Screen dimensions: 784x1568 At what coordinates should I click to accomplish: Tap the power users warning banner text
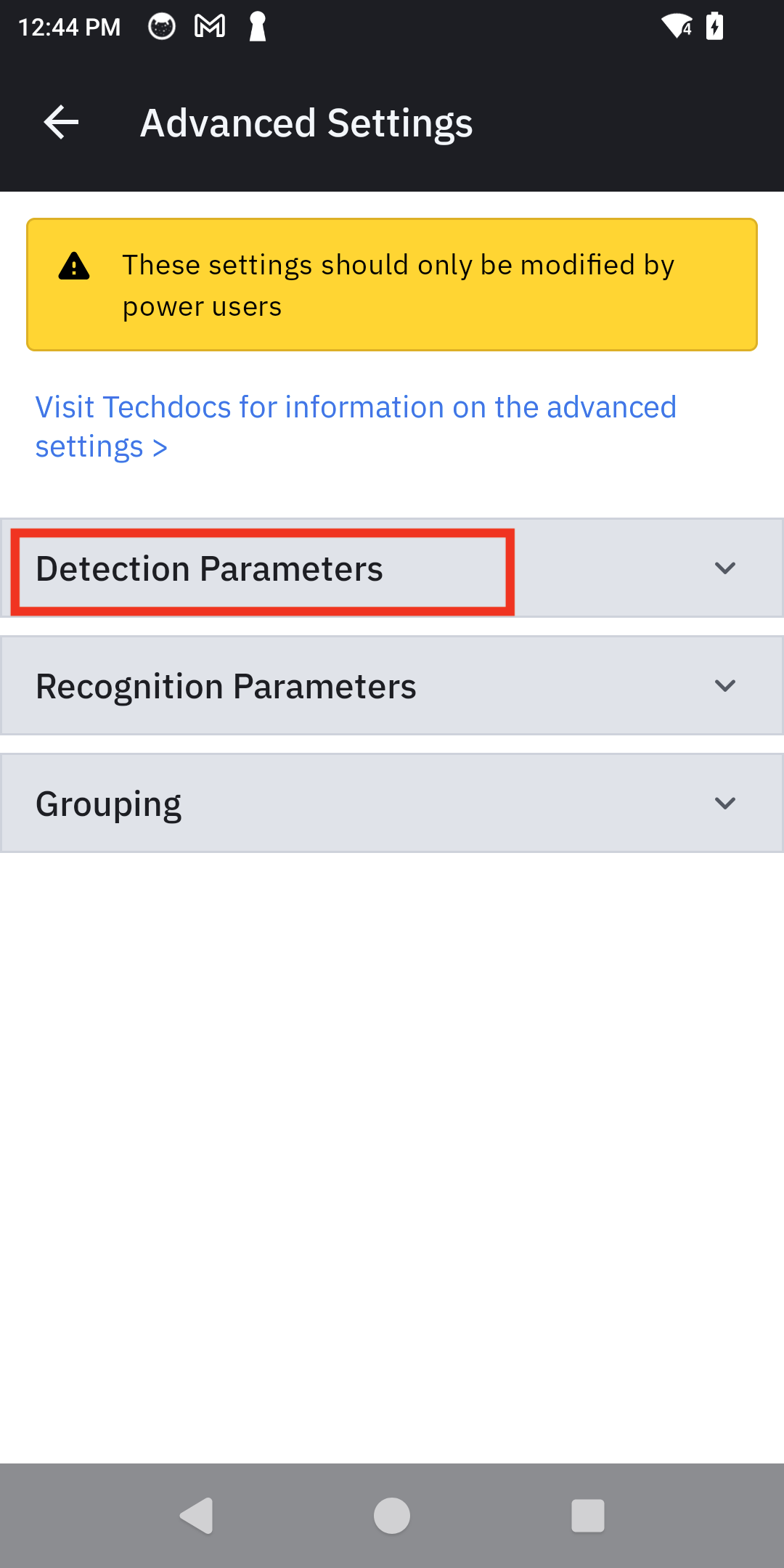[x=399, y=285]
